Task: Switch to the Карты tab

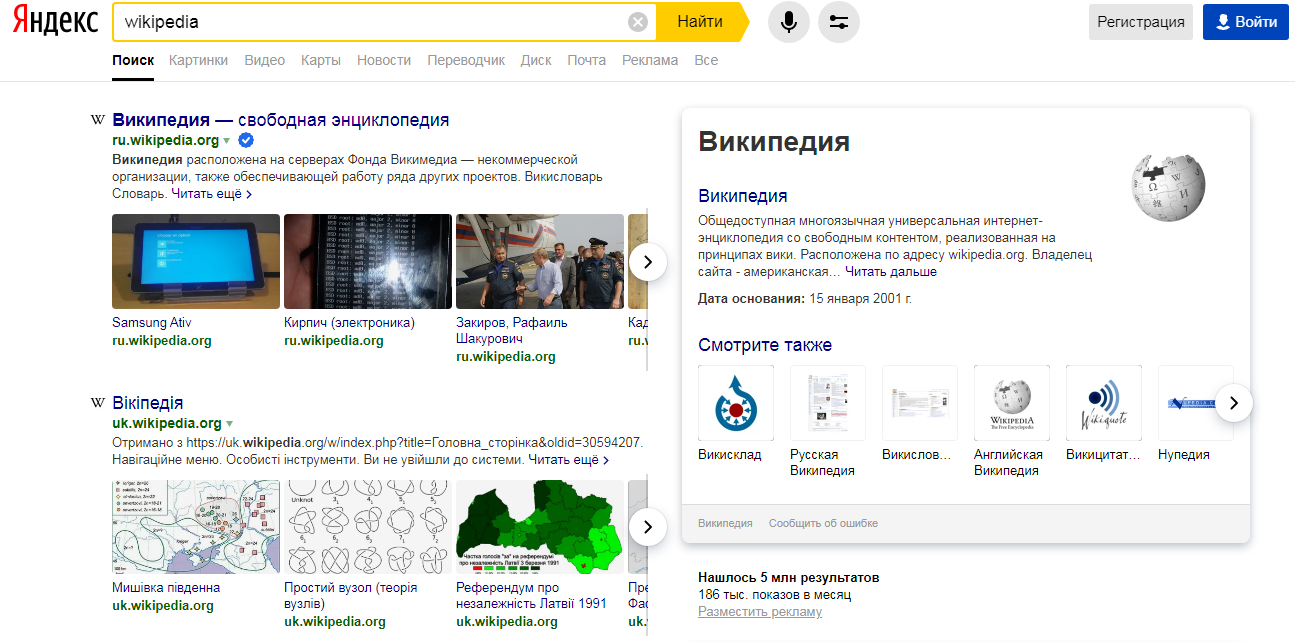Action: [321, 60]
